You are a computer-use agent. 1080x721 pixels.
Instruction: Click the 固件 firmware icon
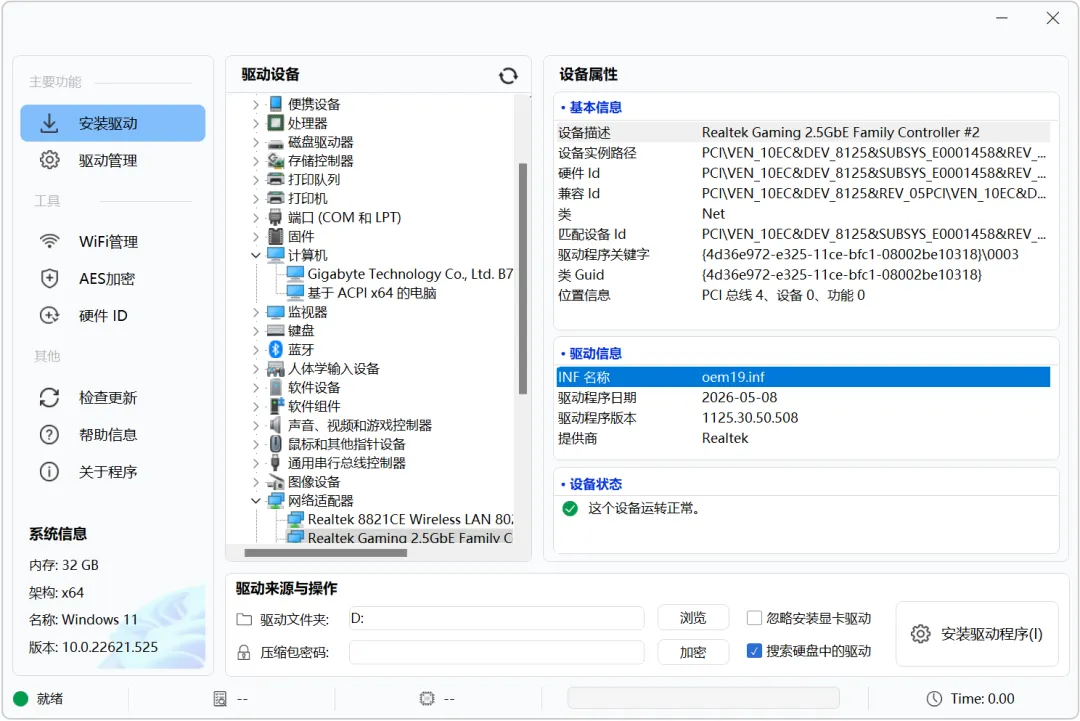[x=276, y=236]
